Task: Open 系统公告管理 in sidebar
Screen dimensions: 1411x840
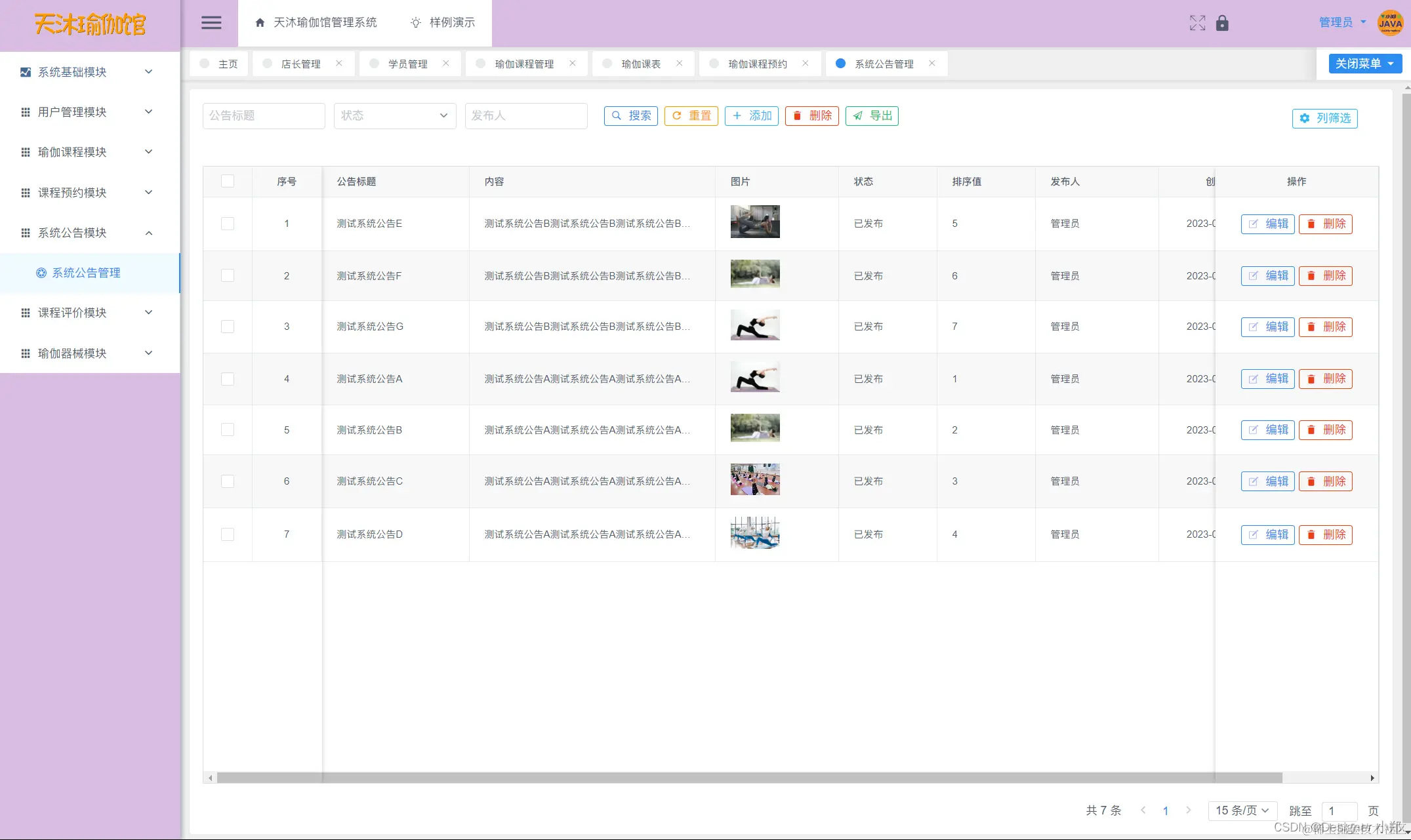Action: coord(86,273)
